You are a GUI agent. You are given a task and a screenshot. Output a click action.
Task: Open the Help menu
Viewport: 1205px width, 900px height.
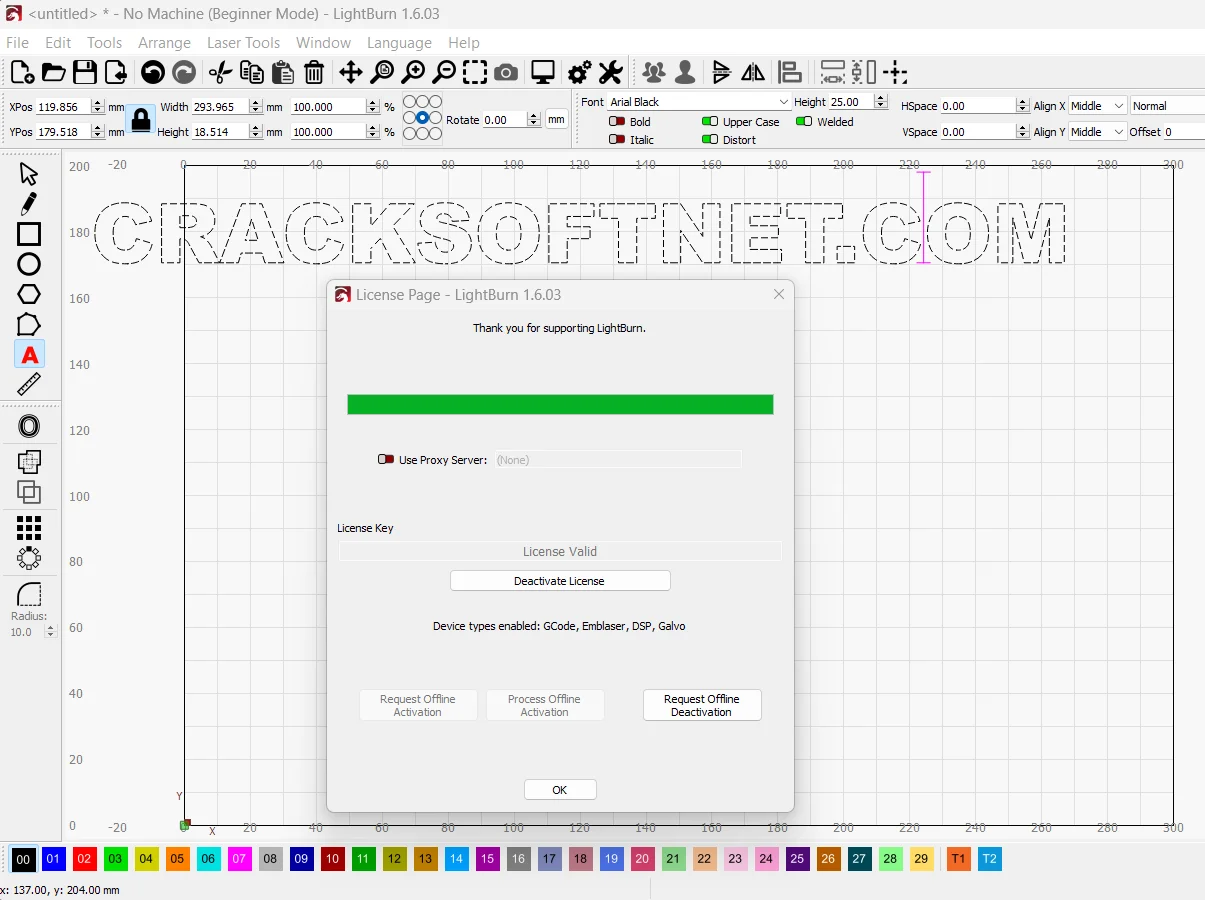pyautogui.click(x=464, y=43)
